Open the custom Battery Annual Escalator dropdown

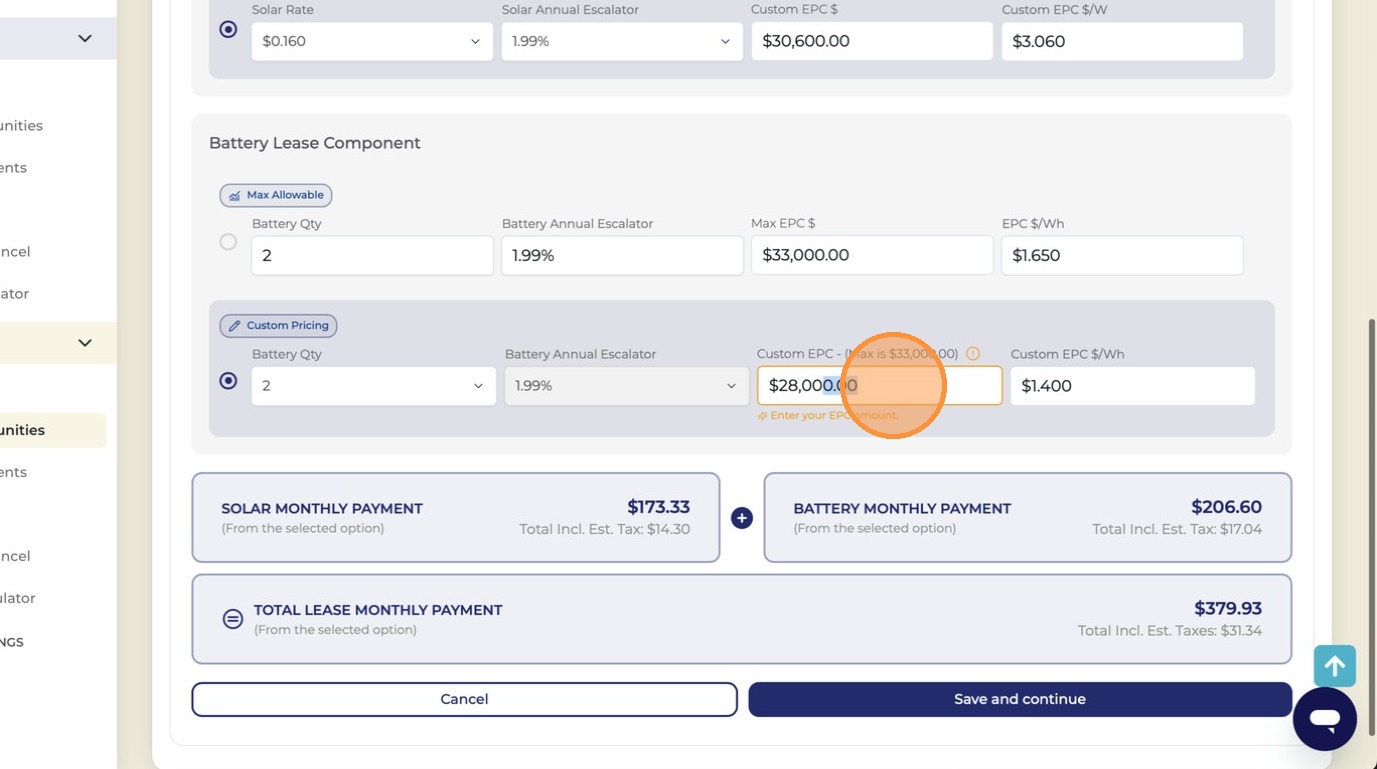626,386
